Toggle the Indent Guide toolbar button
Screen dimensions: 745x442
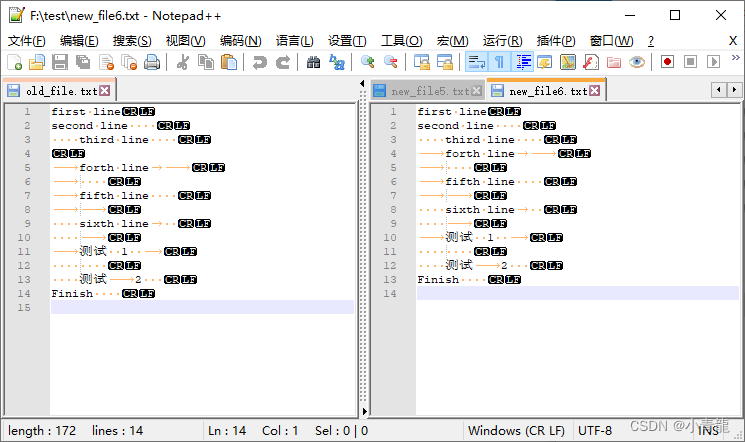[x=523, y=62]
